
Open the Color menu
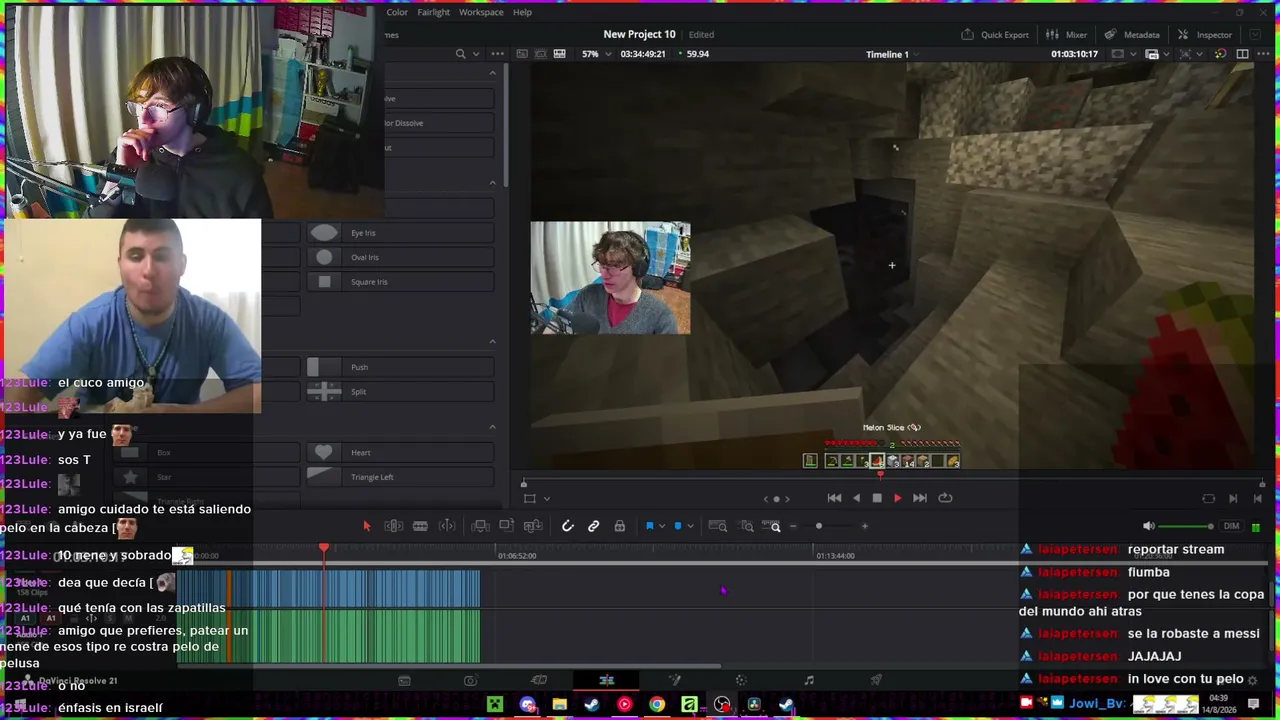coord(397,12)
